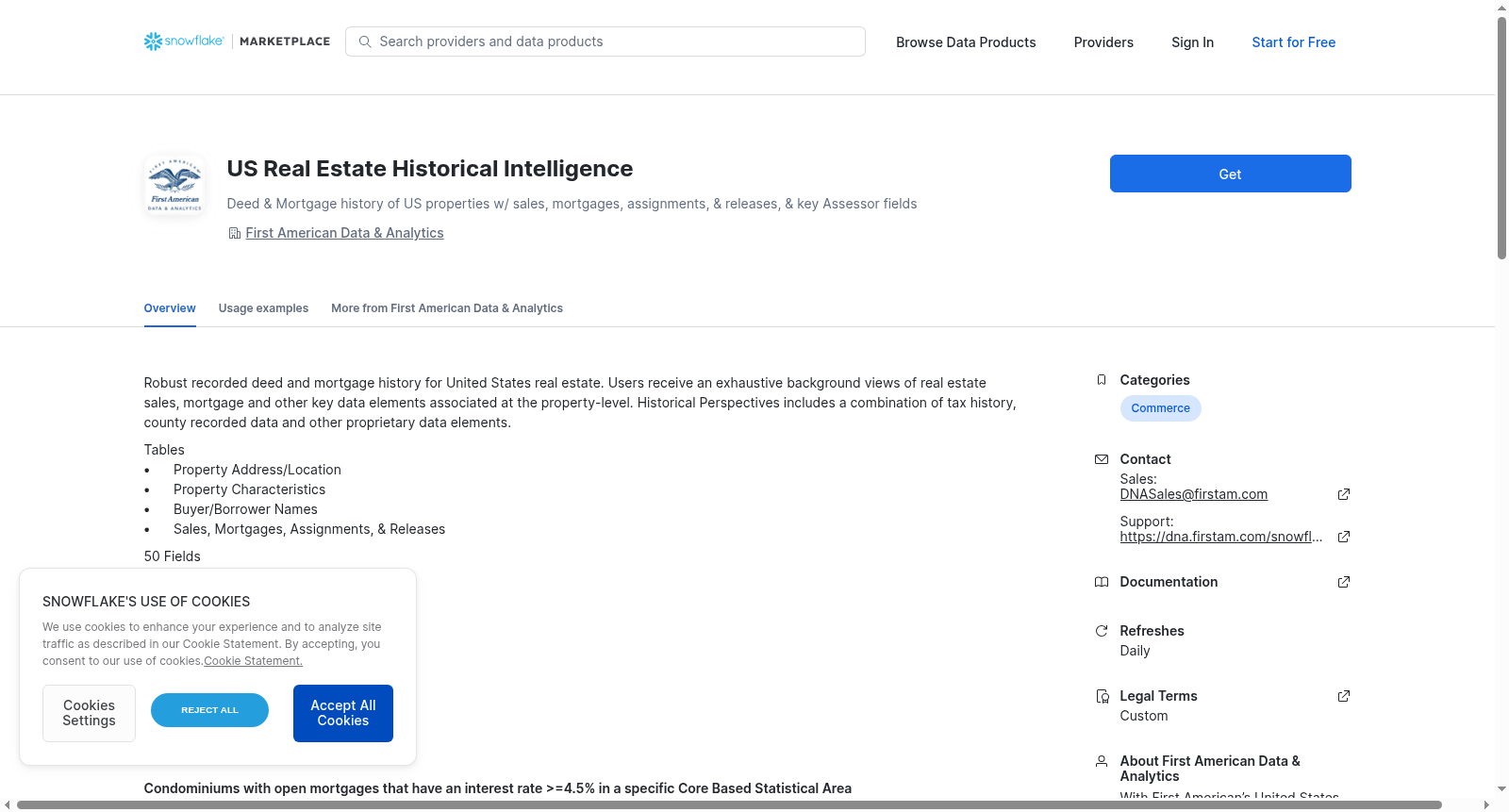Image resolution: width=1509 pixels, height=812 pixels.
Task: Click the 'Custom' legal terms value
Action: tap(1144, 716)
